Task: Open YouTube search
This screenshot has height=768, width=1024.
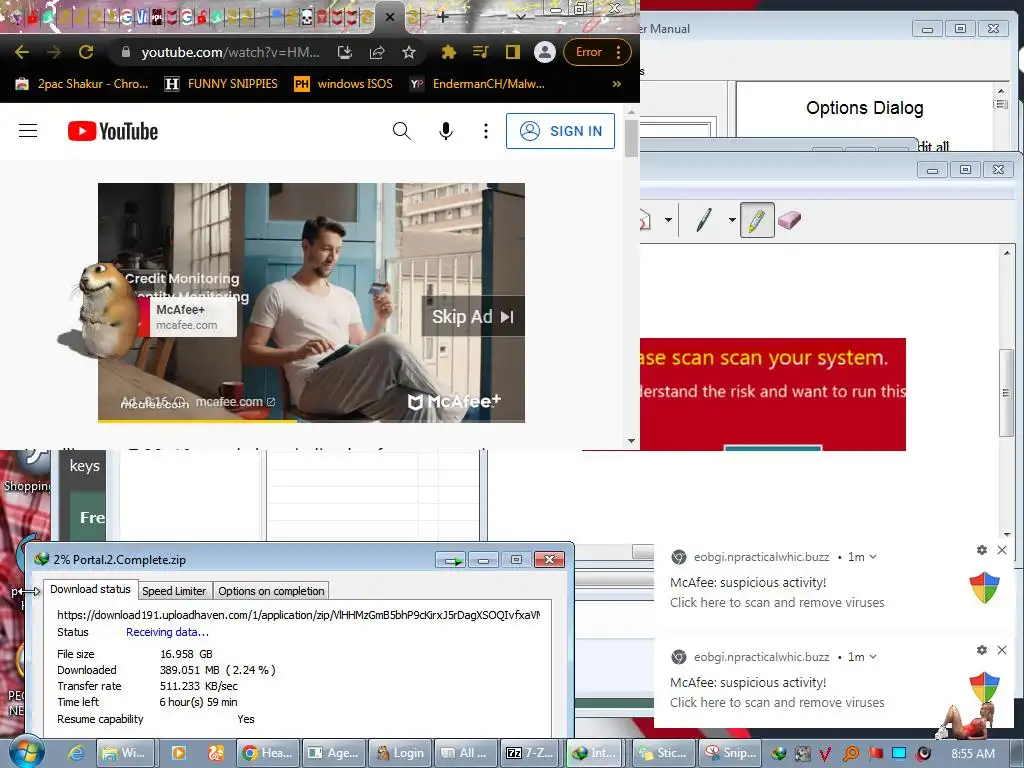Action: click(x=402, y=131)
